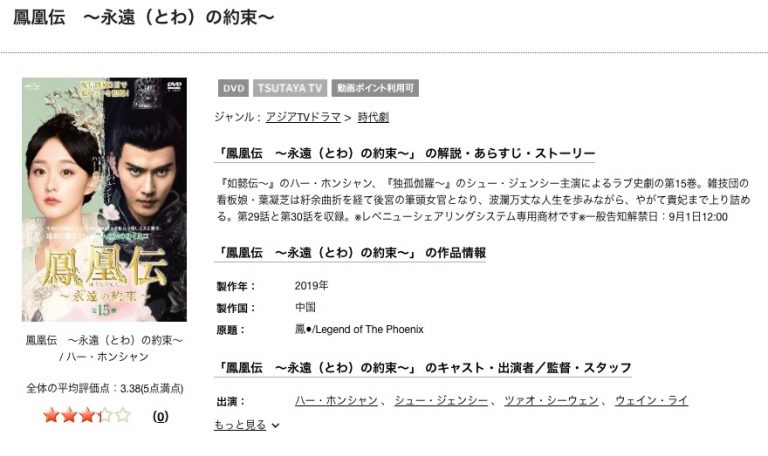768x456 pixels.
Task: Expand cast list via もっと見る link
Action: [x=240, y=425]
